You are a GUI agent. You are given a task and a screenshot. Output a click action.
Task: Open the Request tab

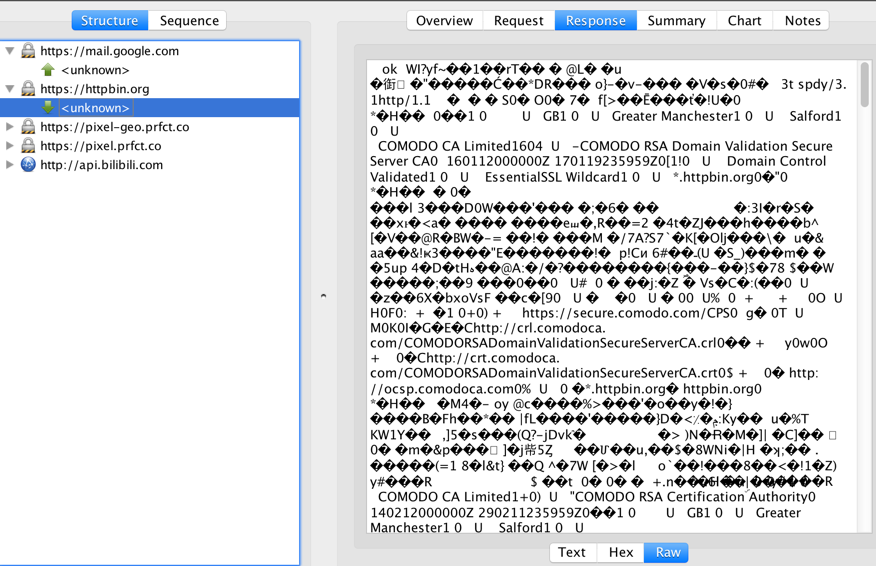click(518, 20)
